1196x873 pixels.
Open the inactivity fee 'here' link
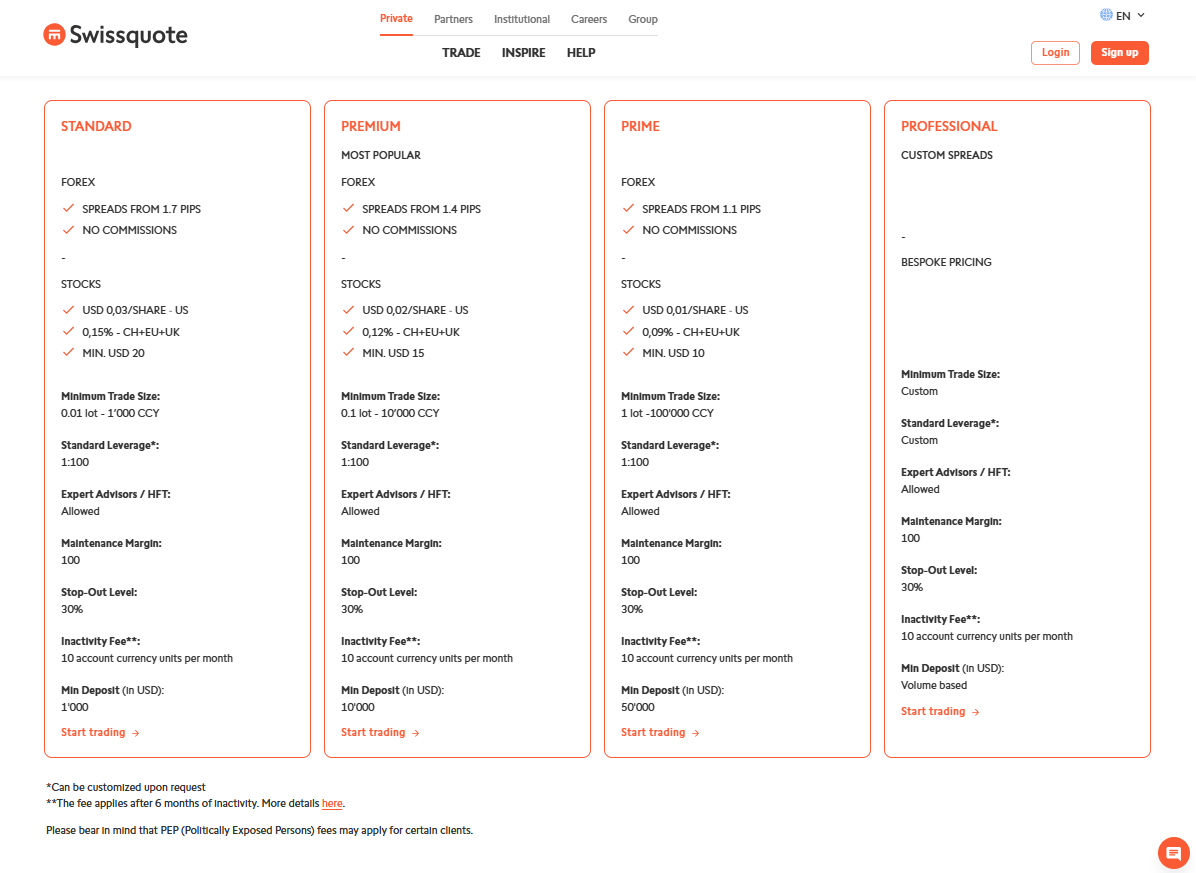click(330, 803)
